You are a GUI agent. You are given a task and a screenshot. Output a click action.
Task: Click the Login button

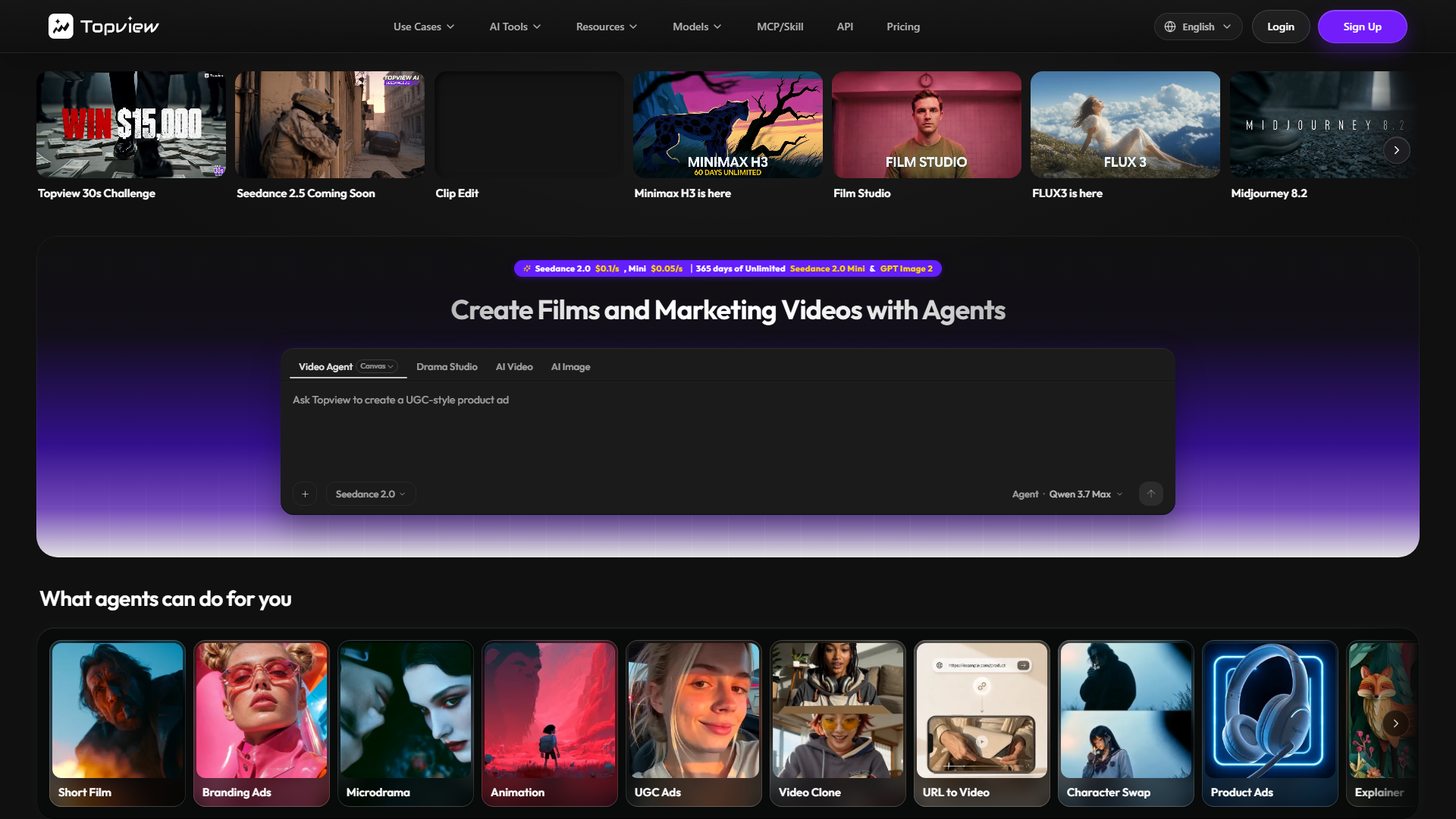click(1281, 27)
